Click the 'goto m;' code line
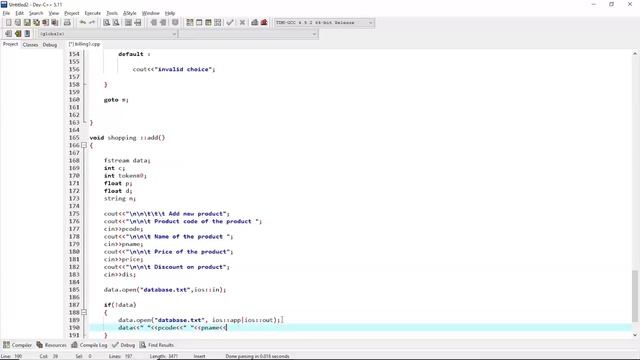This screenshot has height=360, width=640. click(x=116, y=100)
